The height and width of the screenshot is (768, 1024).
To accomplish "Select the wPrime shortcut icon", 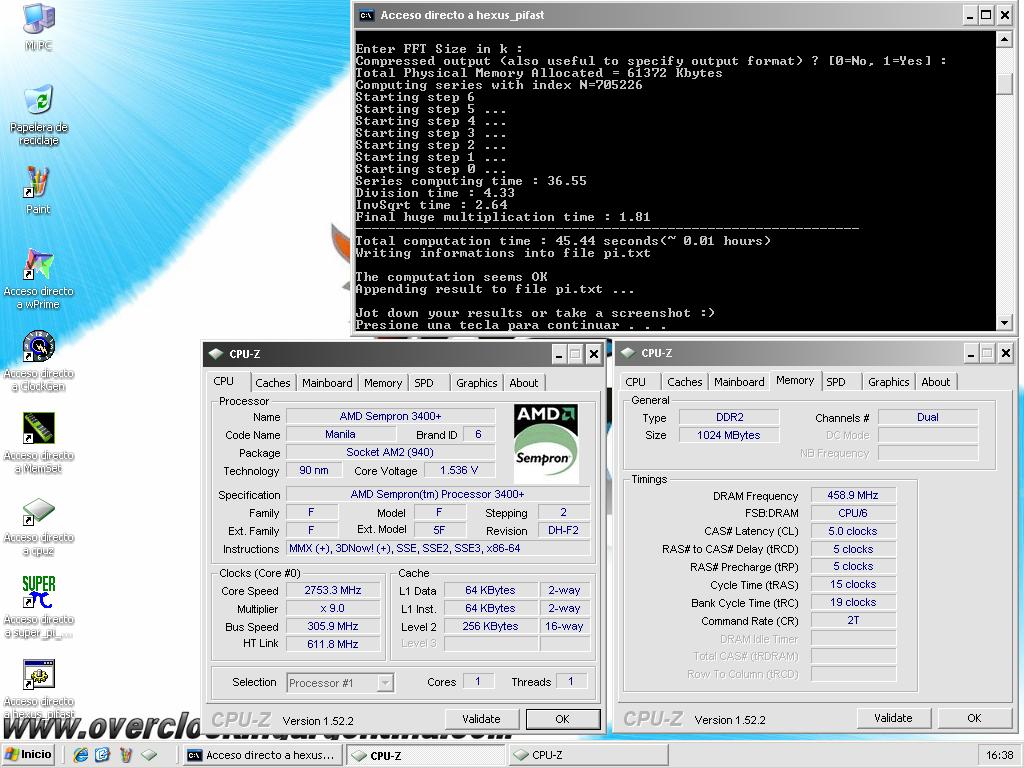I will pyautogui.click(x=38, y=264).
